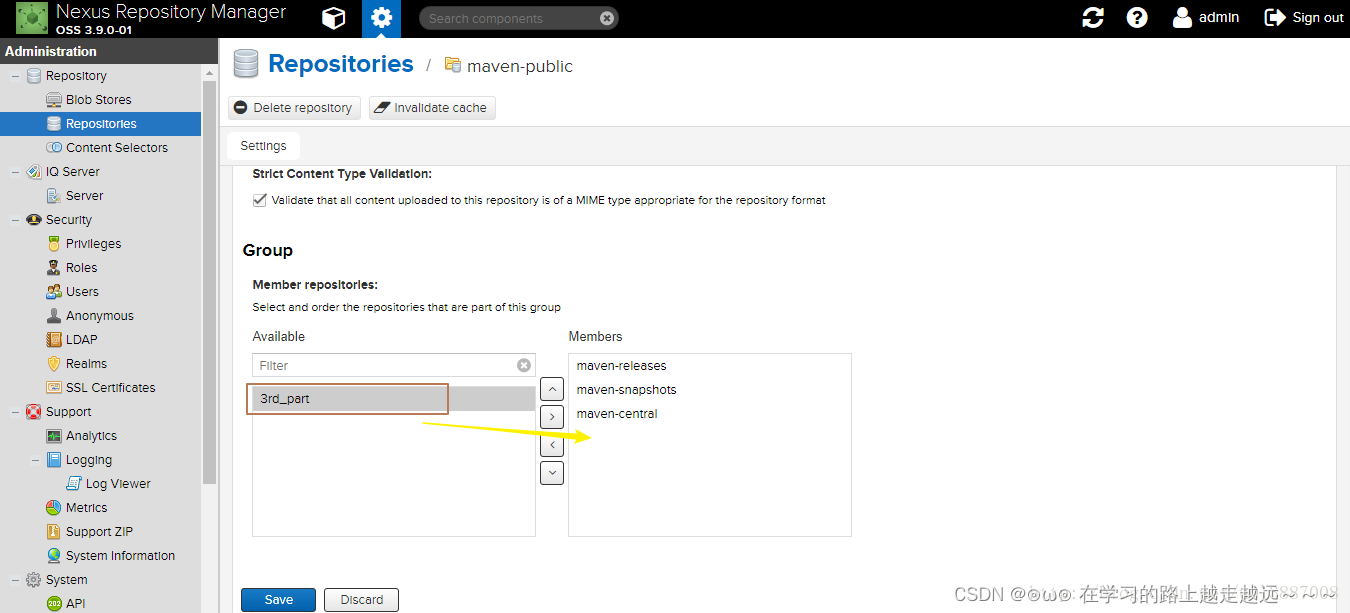The image size is (1350, 613).
Task: Select the Settings tab
Action: (x=263, y=146)
